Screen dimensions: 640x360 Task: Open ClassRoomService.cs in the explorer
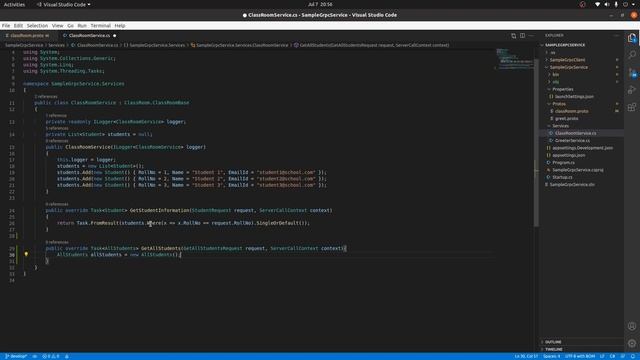tap(575, 133)
